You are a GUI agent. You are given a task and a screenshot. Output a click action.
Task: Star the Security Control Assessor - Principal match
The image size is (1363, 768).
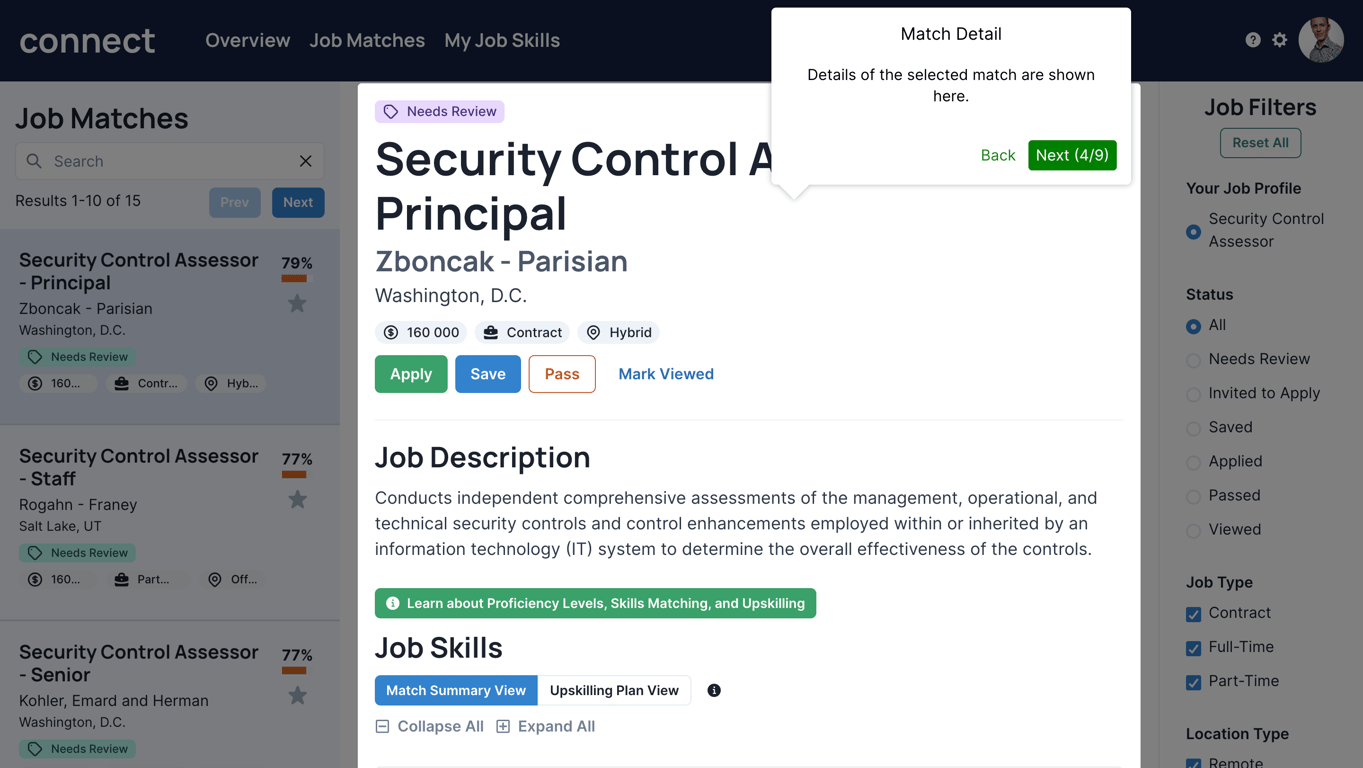[x=297, y=304]
